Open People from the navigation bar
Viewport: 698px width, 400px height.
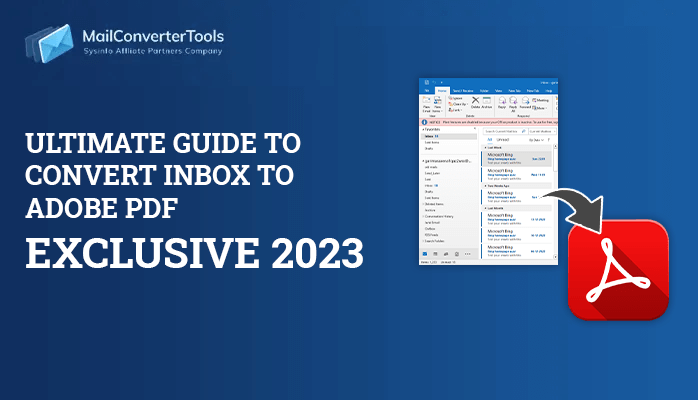pos(446,254)
